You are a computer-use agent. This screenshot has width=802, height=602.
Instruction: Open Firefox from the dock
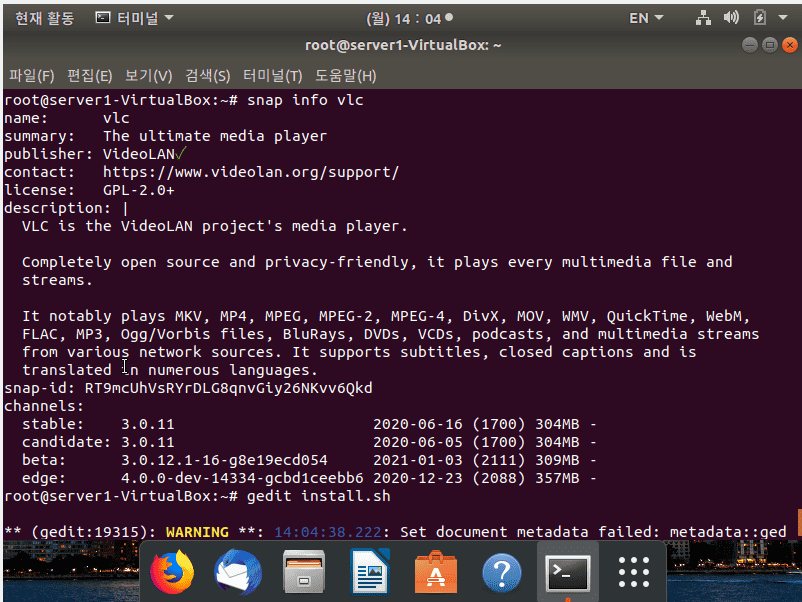coord(172,572)
